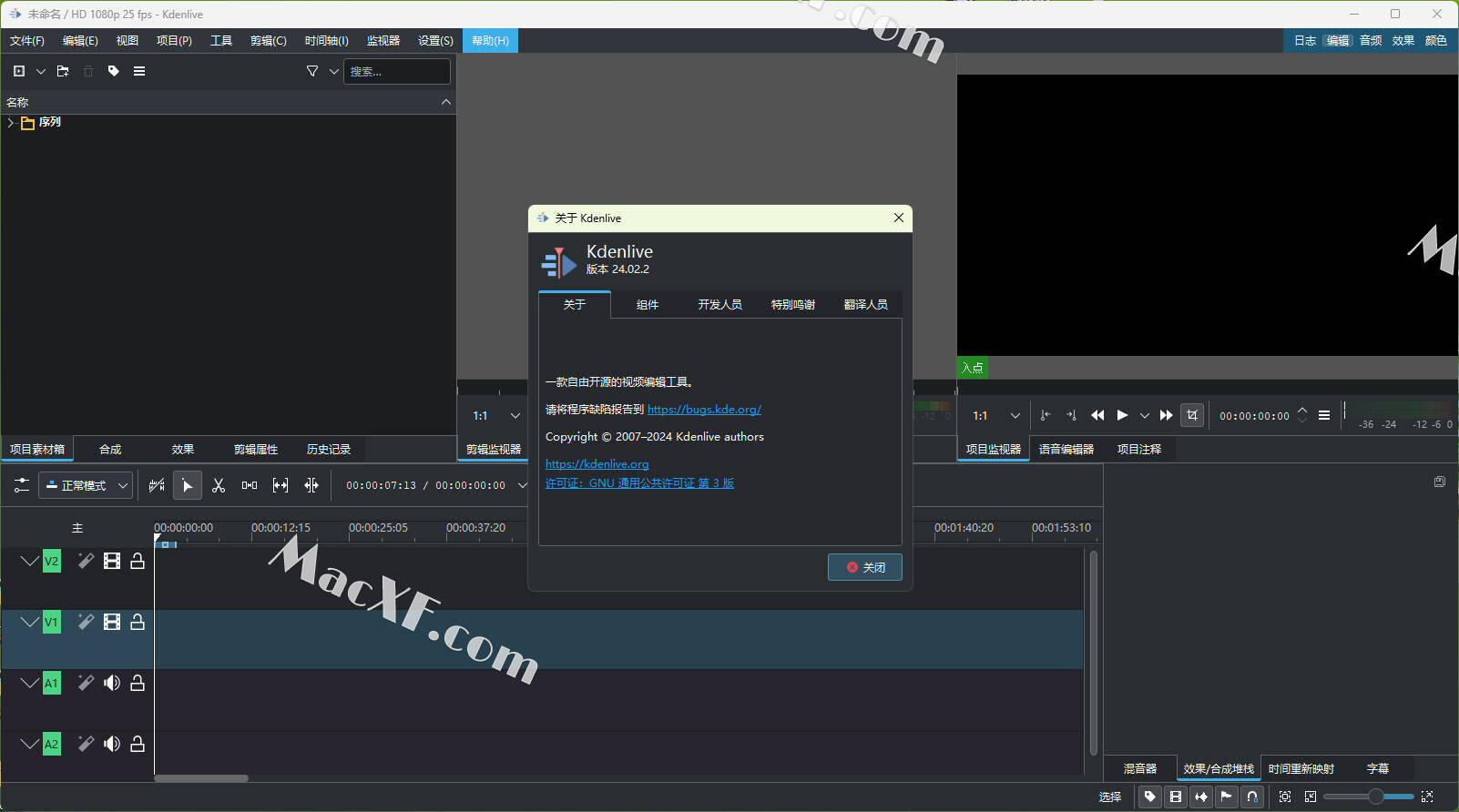This screenshot has width=1459, height=812.
Task: Open project monitor 1:1 zoom dropdown
Action: click(997, 415)
